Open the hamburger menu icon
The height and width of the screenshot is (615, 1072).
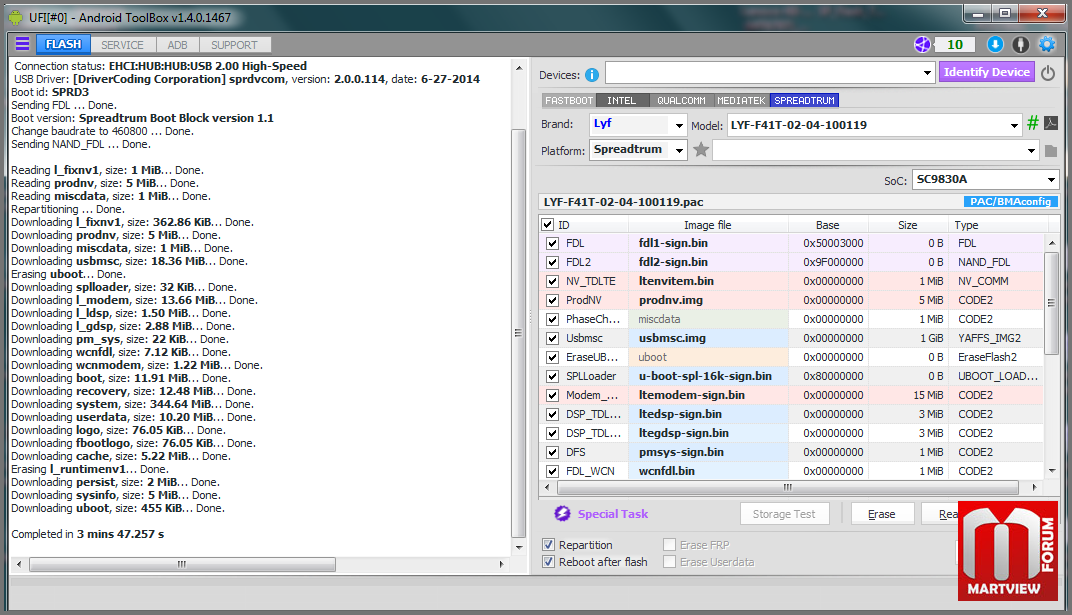(x=23, y=44)
